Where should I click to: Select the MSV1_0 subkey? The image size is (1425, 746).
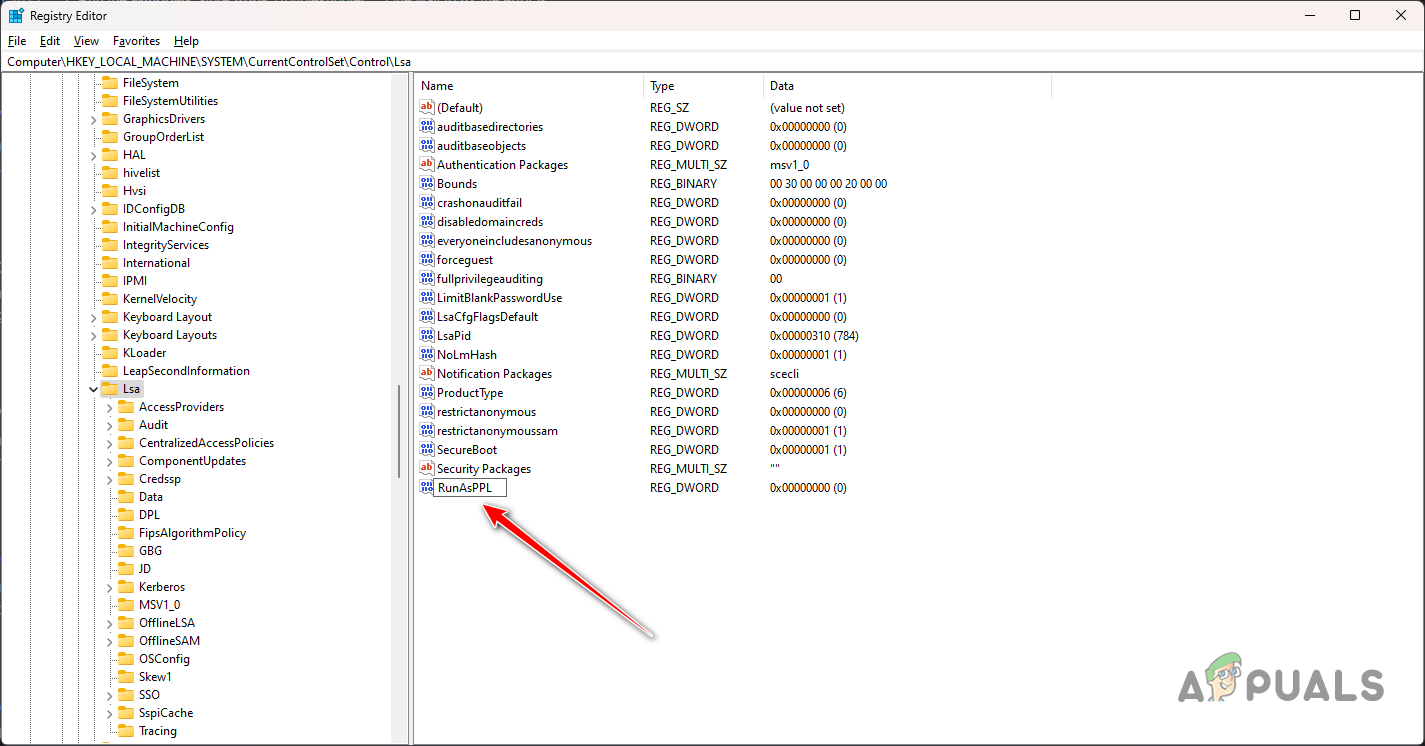click(x=159, y=605)
